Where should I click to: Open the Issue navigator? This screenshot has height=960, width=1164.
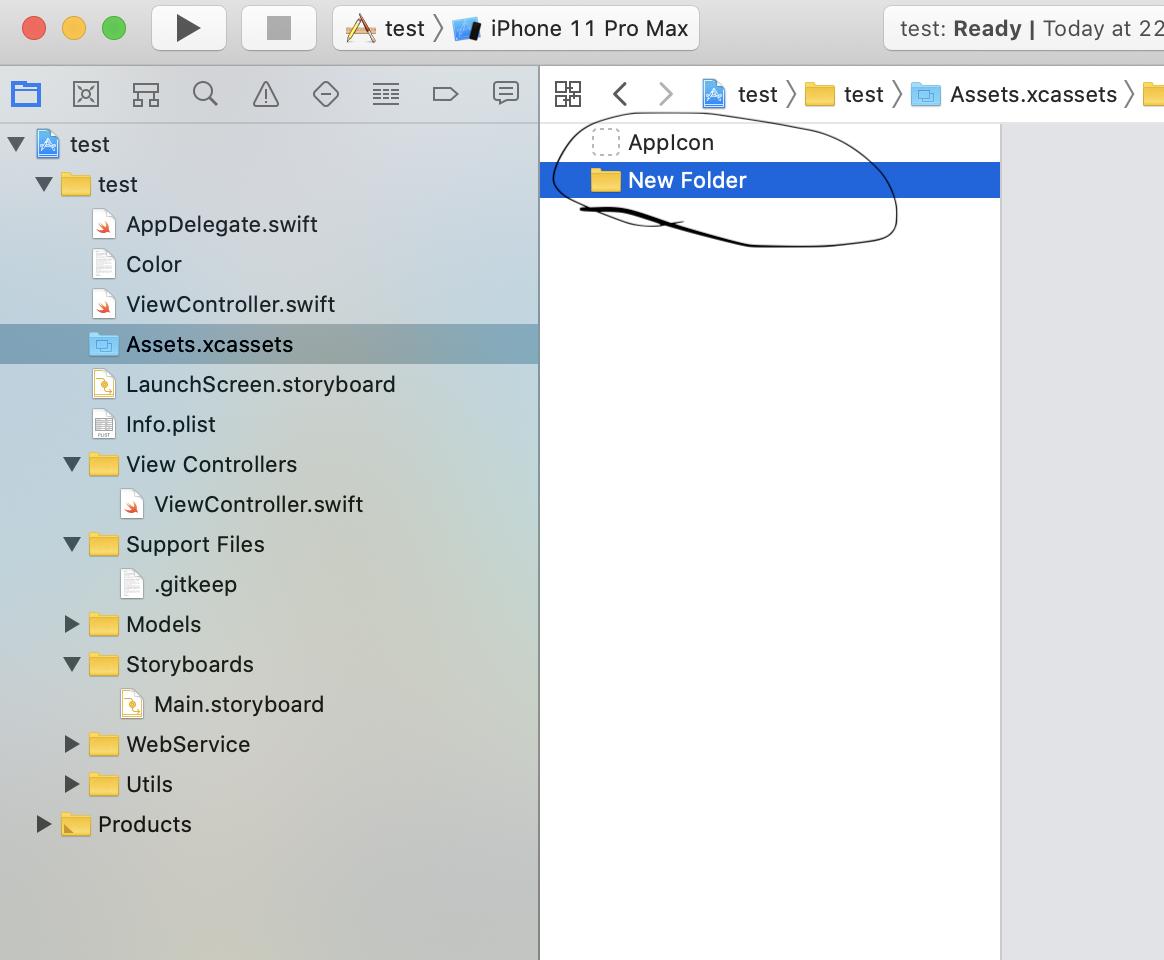[266, 94]
